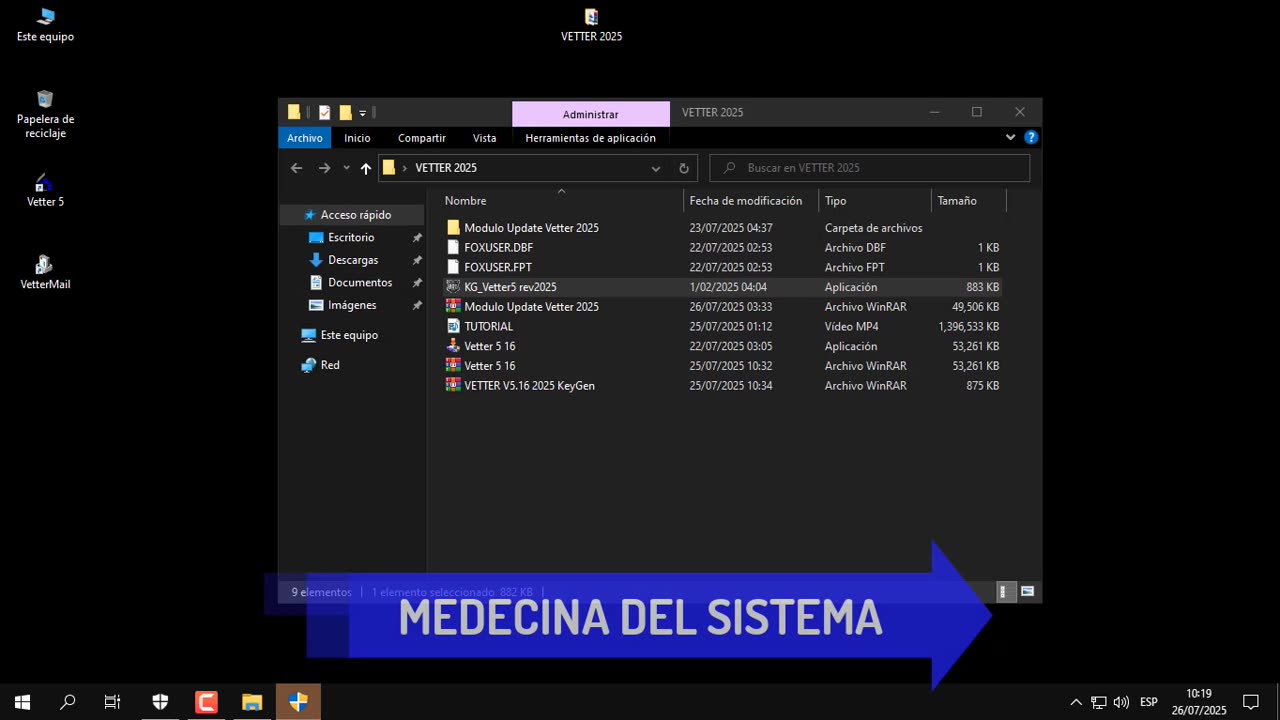Select VetterMail desktop shortcut
This screenshot has width=1280, height=720.
click(x=45, y=272)
